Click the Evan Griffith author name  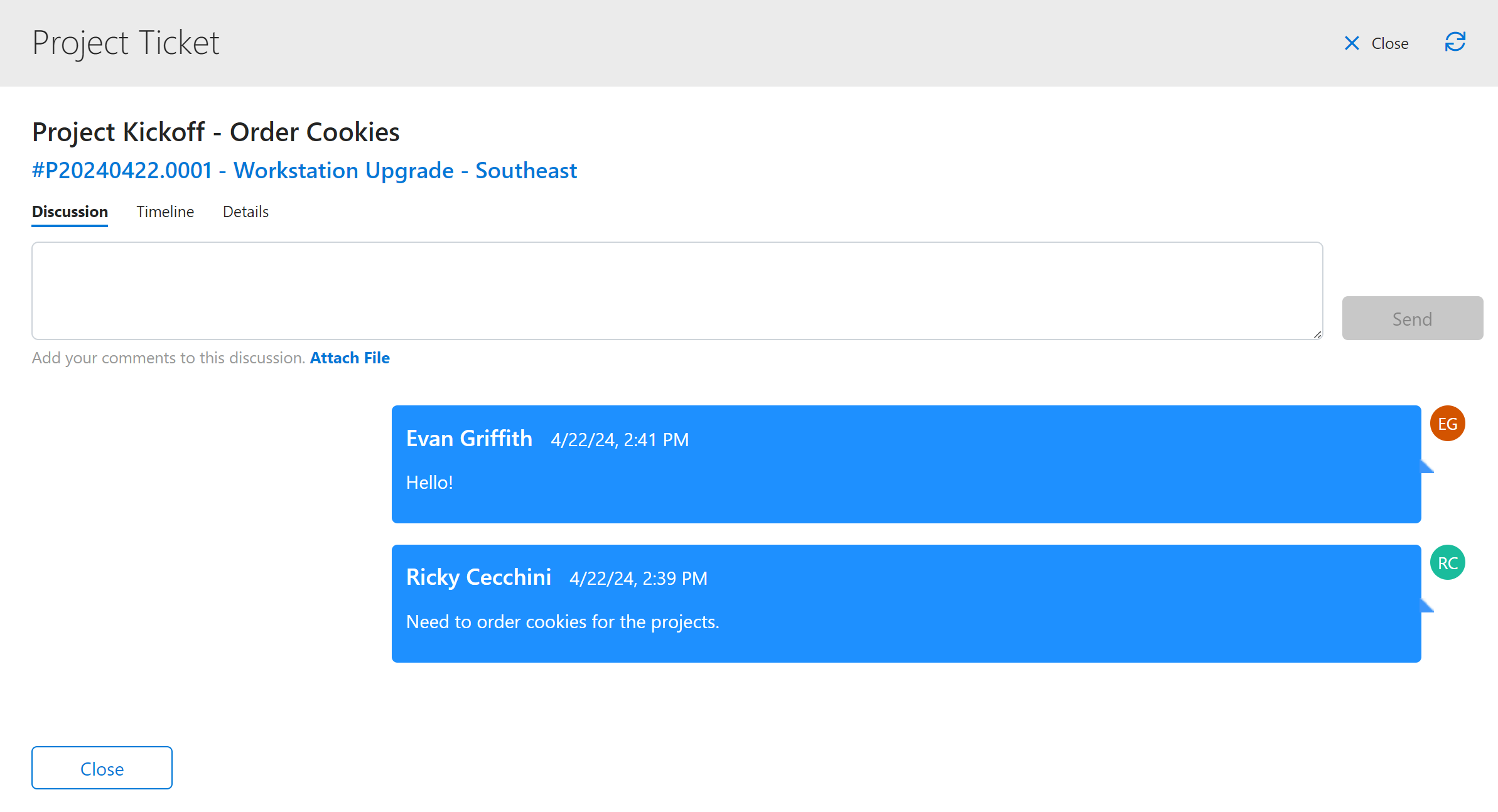click(x=469, y=439)
